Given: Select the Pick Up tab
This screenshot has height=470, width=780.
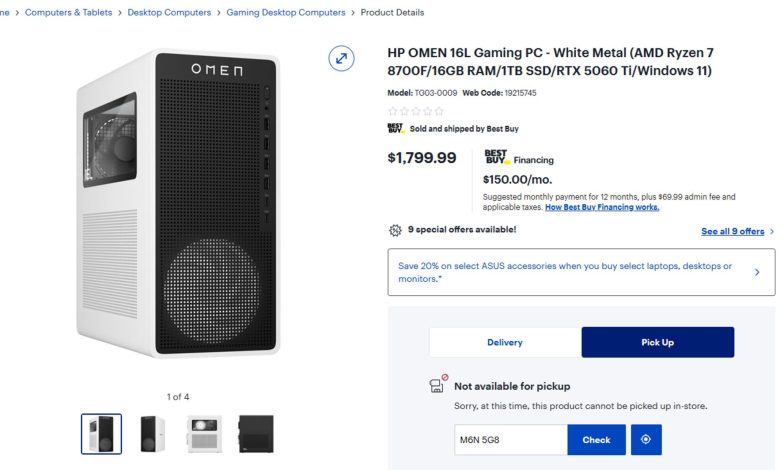Looking at the screenshot, I should [657, 342].
